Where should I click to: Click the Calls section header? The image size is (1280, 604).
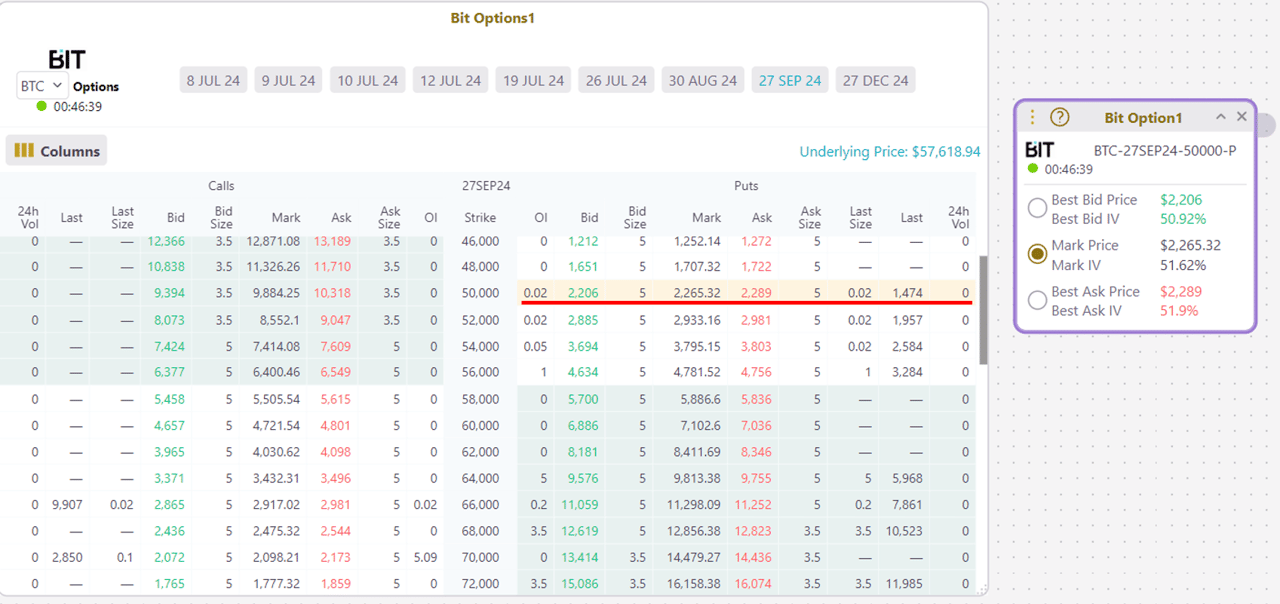coord(221,186)
